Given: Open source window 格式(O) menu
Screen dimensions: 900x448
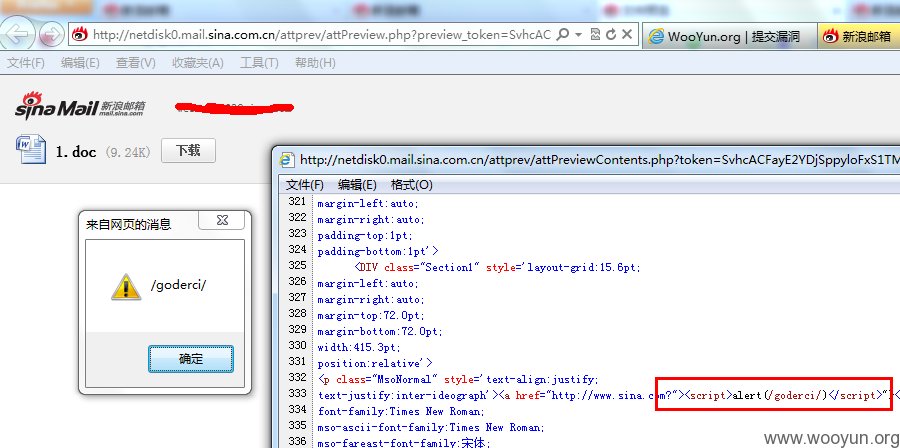Looking at the screenshot, I should tap(412, 185).
